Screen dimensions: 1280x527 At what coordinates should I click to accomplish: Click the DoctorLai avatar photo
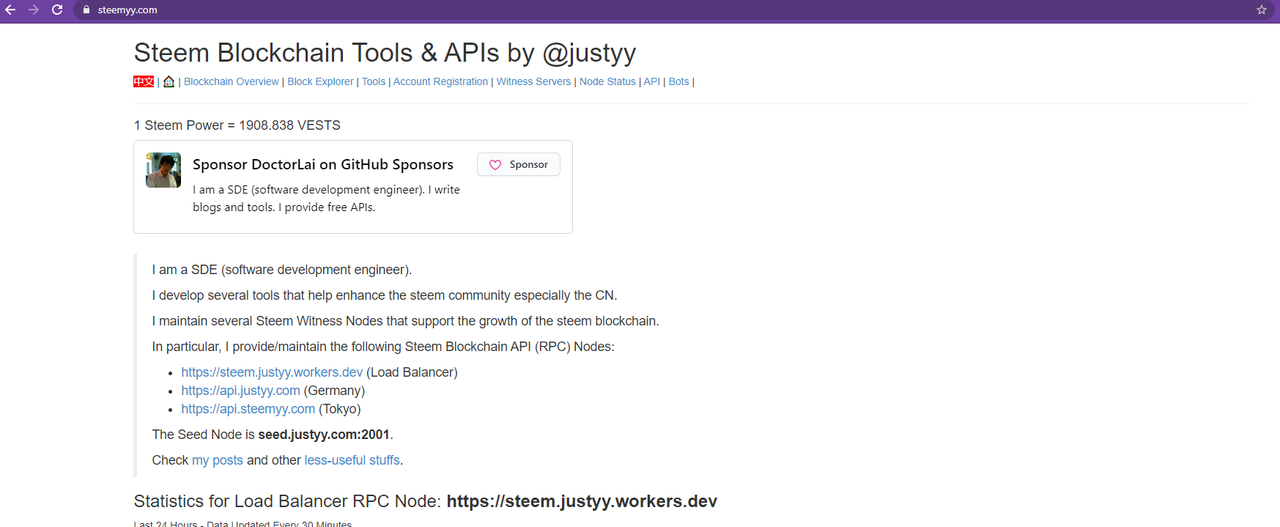click(163, 170)
